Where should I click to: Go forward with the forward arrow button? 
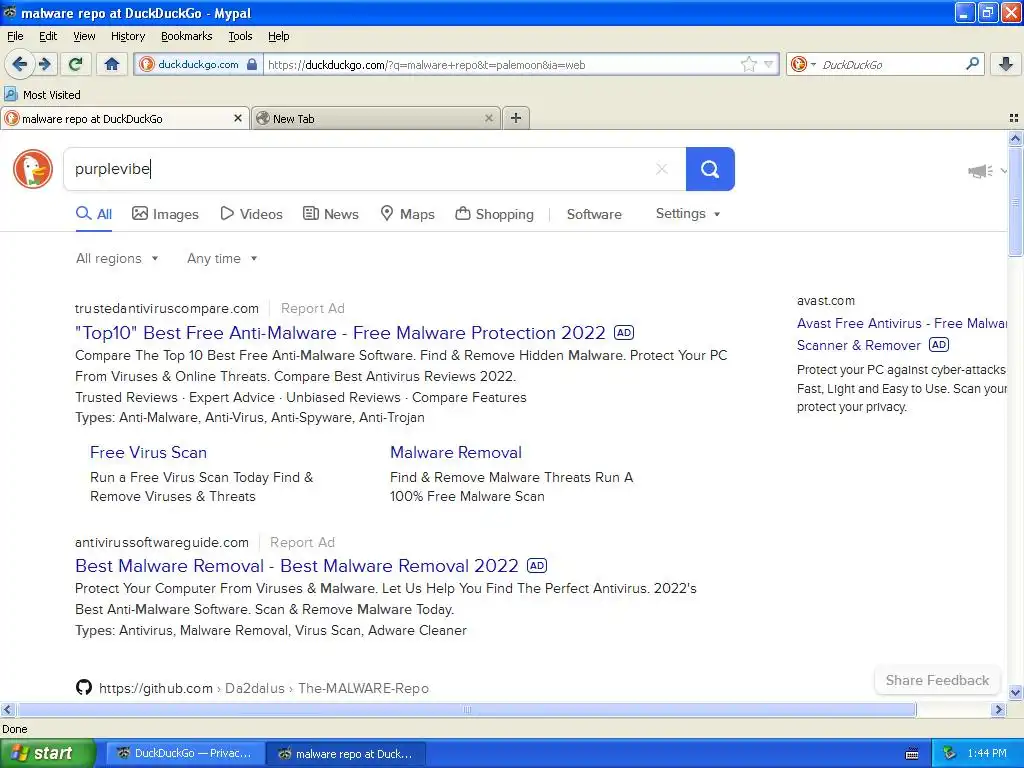(x=45, y=64)
